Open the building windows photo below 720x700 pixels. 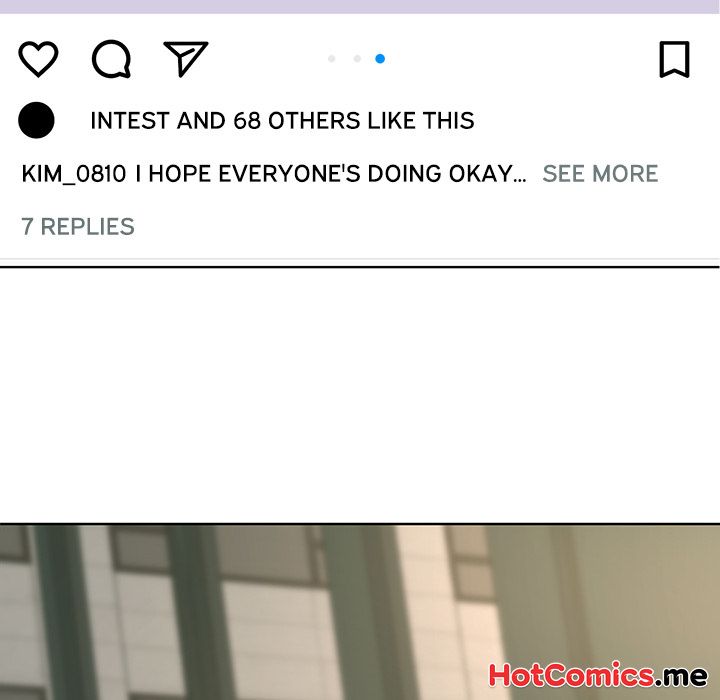(360, 612)
